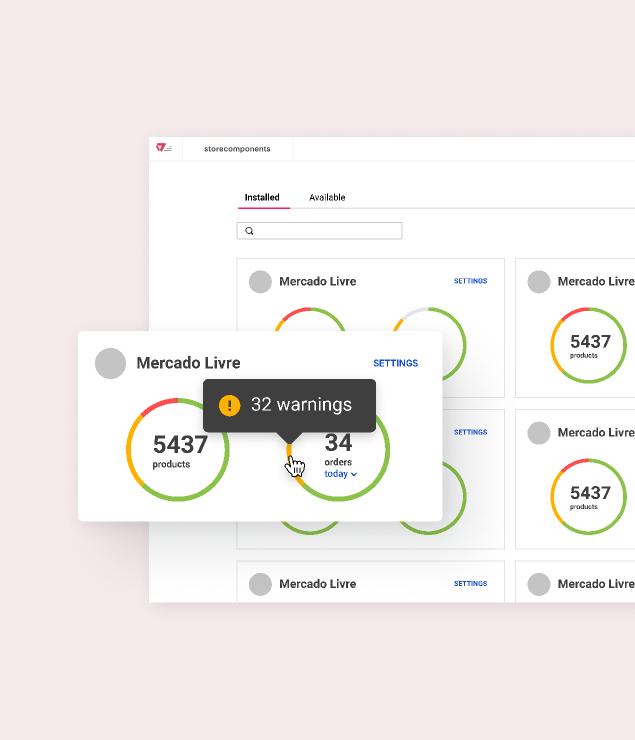Click the search magnifier icon
635x740 pixels.
[250, 231]
